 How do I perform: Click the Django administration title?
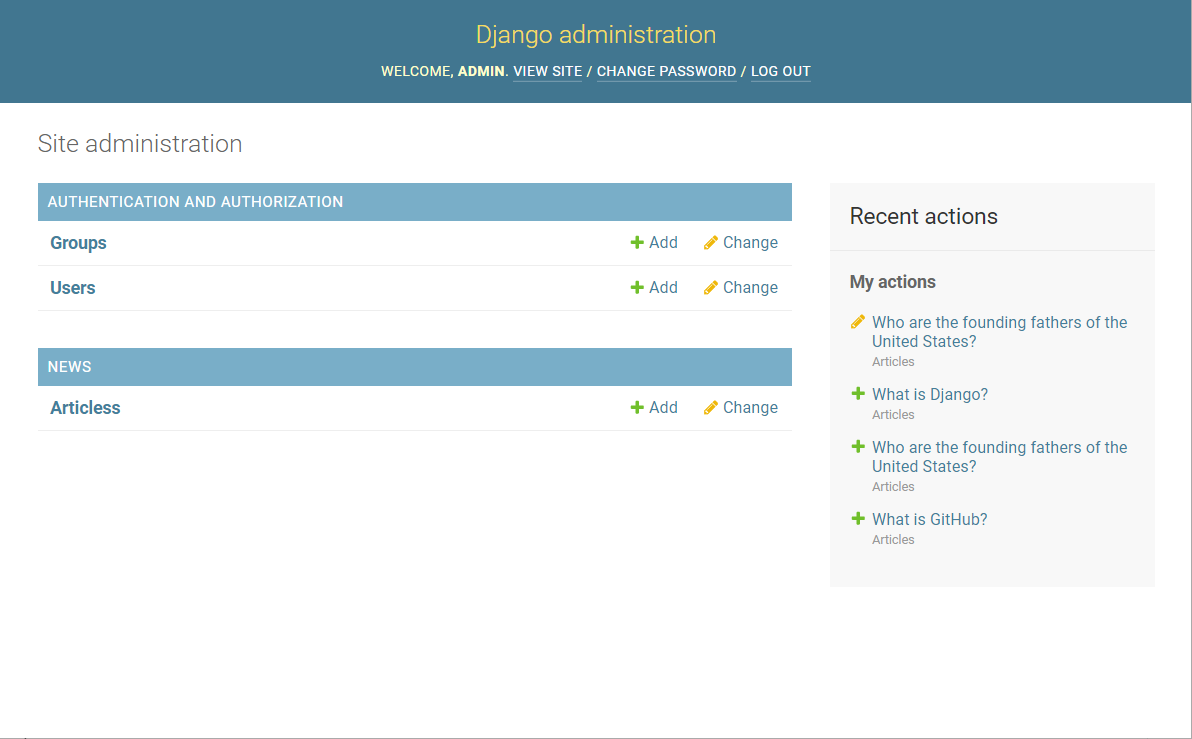coord(596,34)
